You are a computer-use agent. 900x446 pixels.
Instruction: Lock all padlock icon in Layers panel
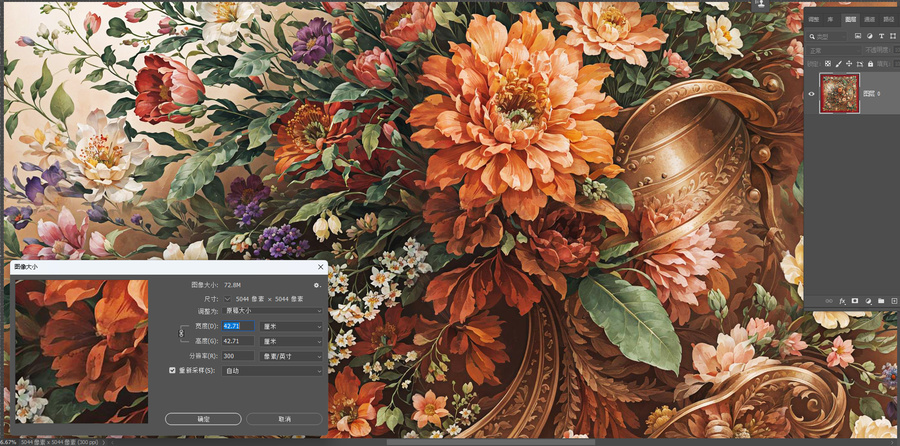pyautogui.click(x=871, y=64)
